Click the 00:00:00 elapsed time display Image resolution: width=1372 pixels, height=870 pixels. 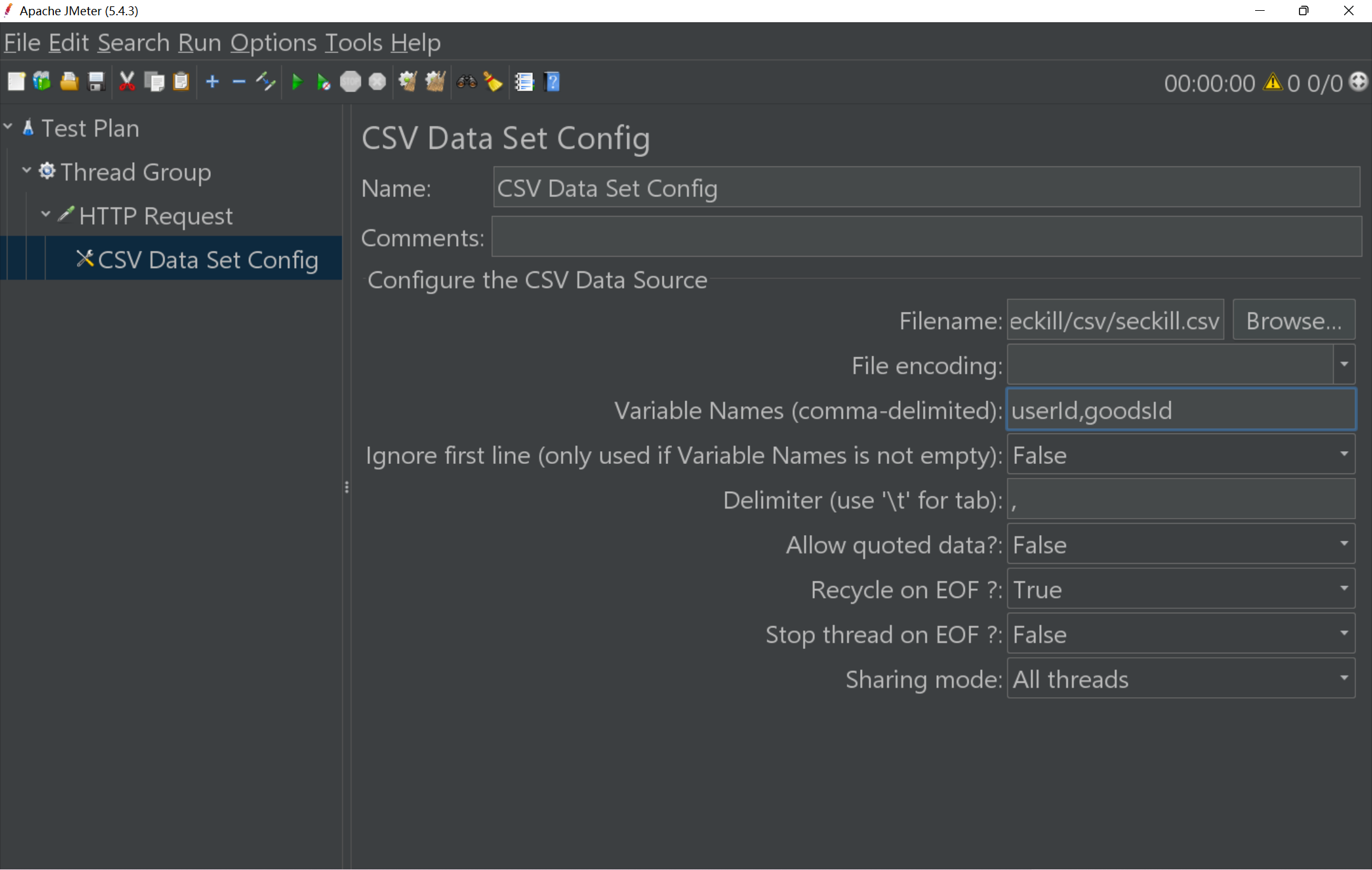tap(1209, 83)
